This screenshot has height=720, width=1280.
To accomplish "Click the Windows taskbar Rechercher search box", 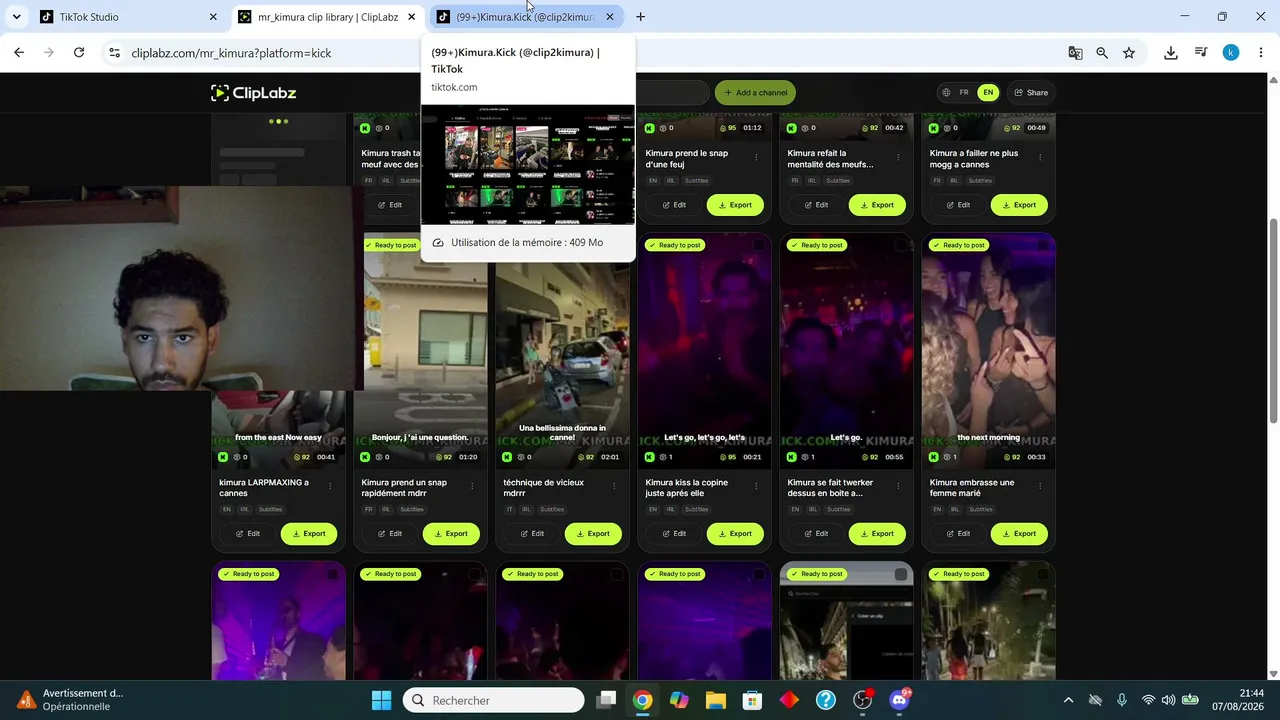I will pyautogui.click(x=493, y=700).
